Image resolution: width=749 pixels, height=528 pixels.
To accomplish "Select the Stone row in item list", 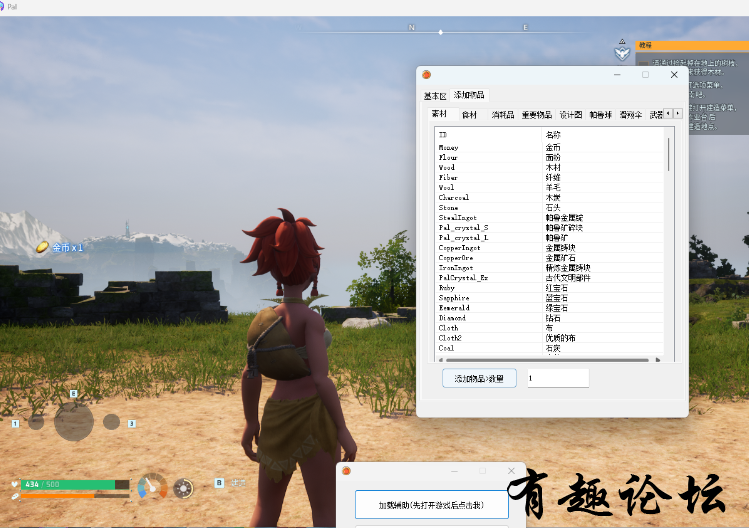I will (x=550, y=207).
